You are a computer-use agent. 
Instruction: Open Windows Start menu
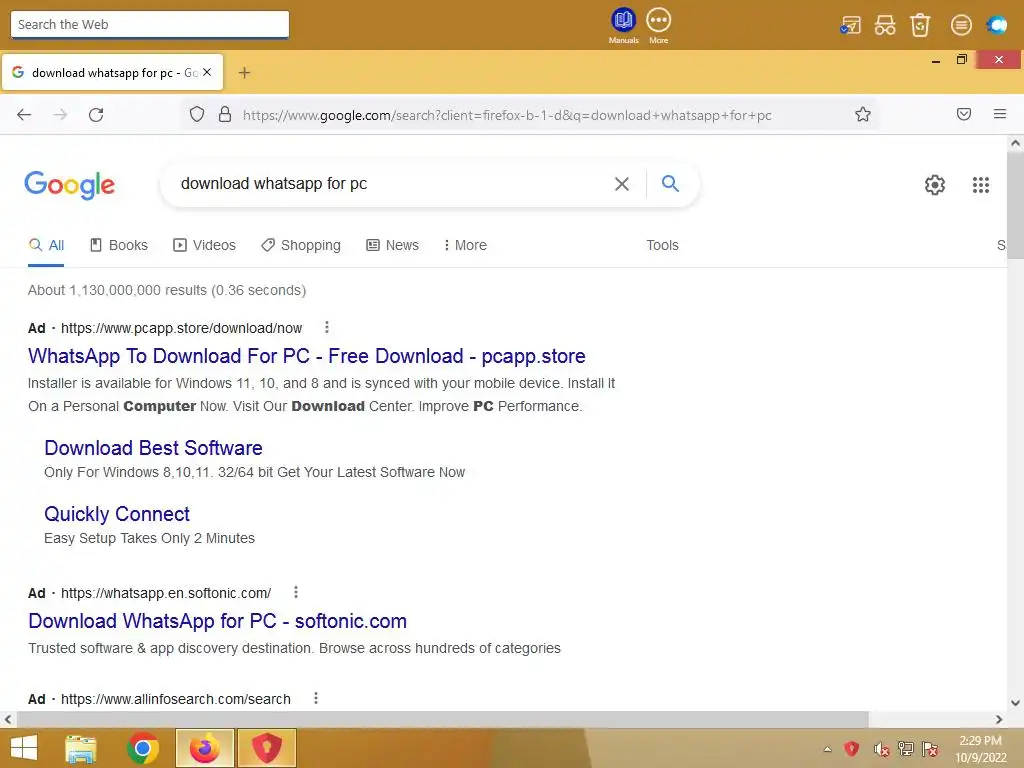pos(24,748)
